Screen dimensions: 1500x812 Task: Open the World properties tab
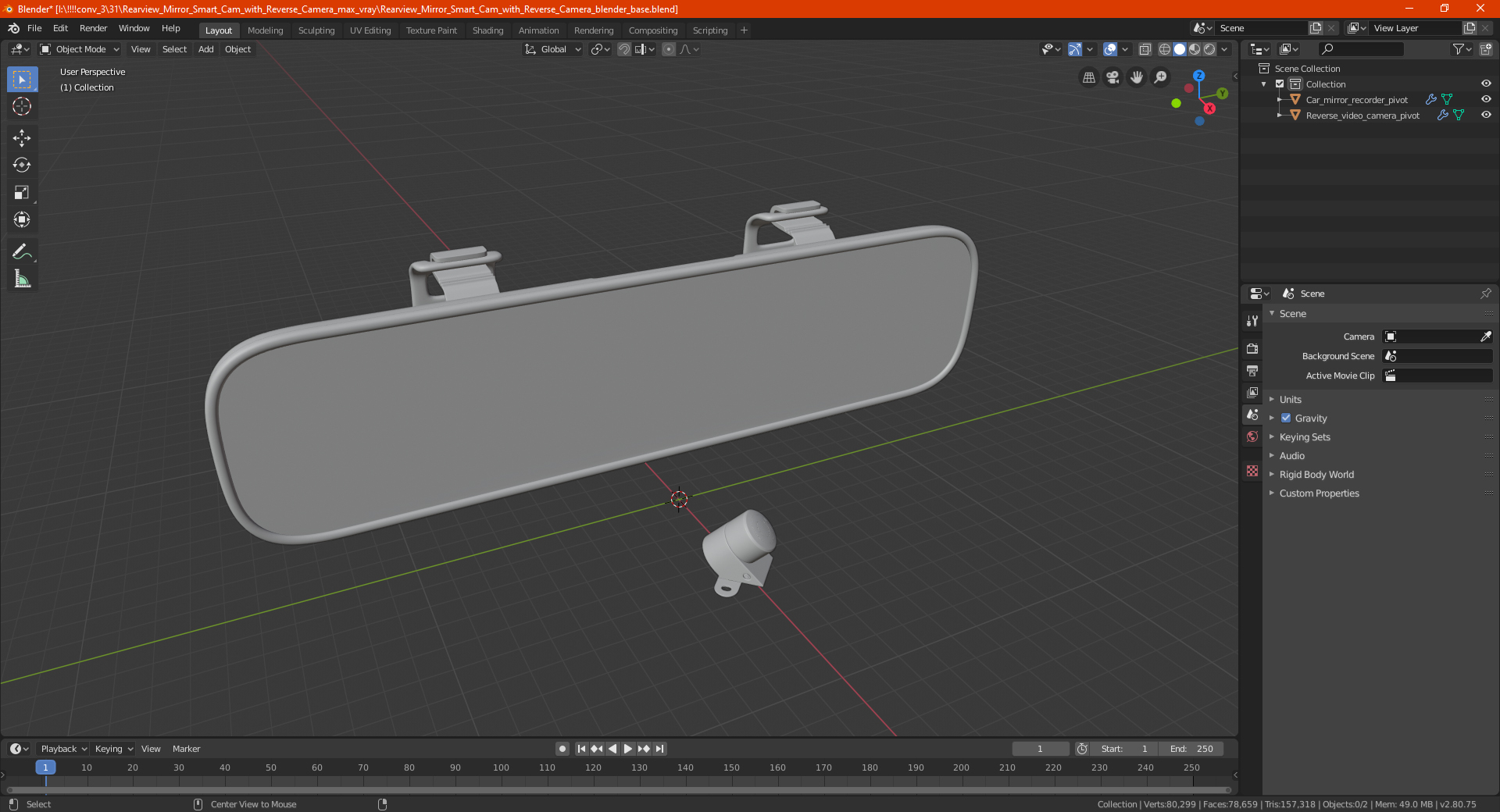1252,436
